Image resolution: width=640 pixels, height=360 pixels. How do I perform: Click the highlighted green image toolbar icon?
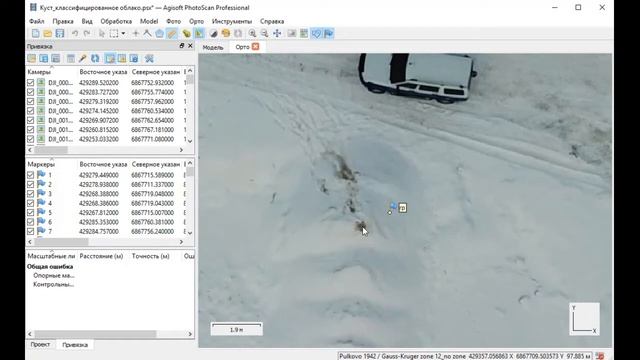tap(199, 33)
